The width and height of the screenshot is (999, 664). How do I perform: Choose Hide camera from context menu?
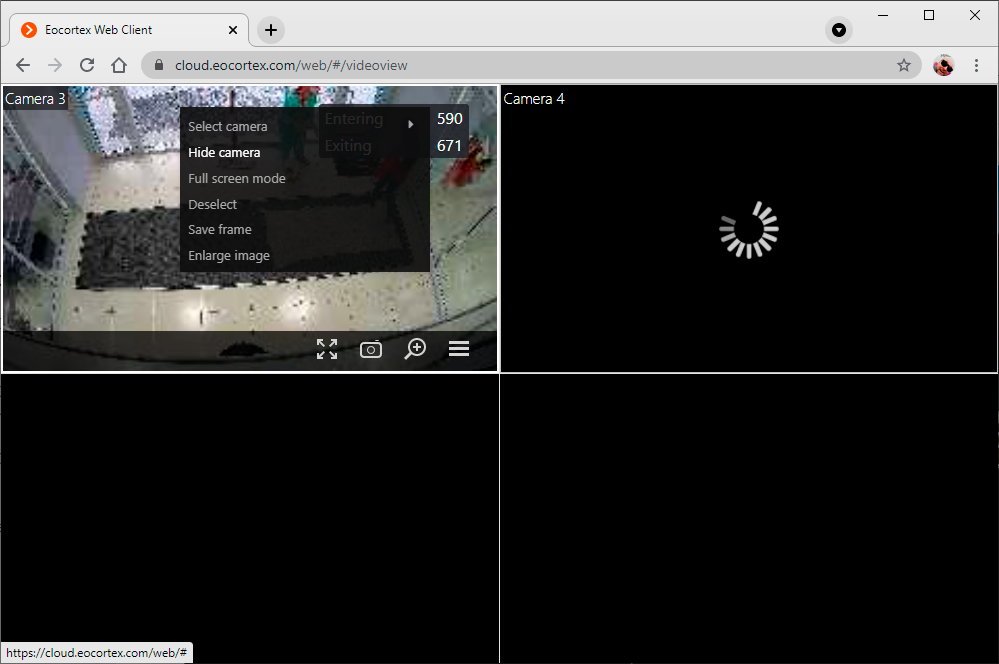coord(224,153)
